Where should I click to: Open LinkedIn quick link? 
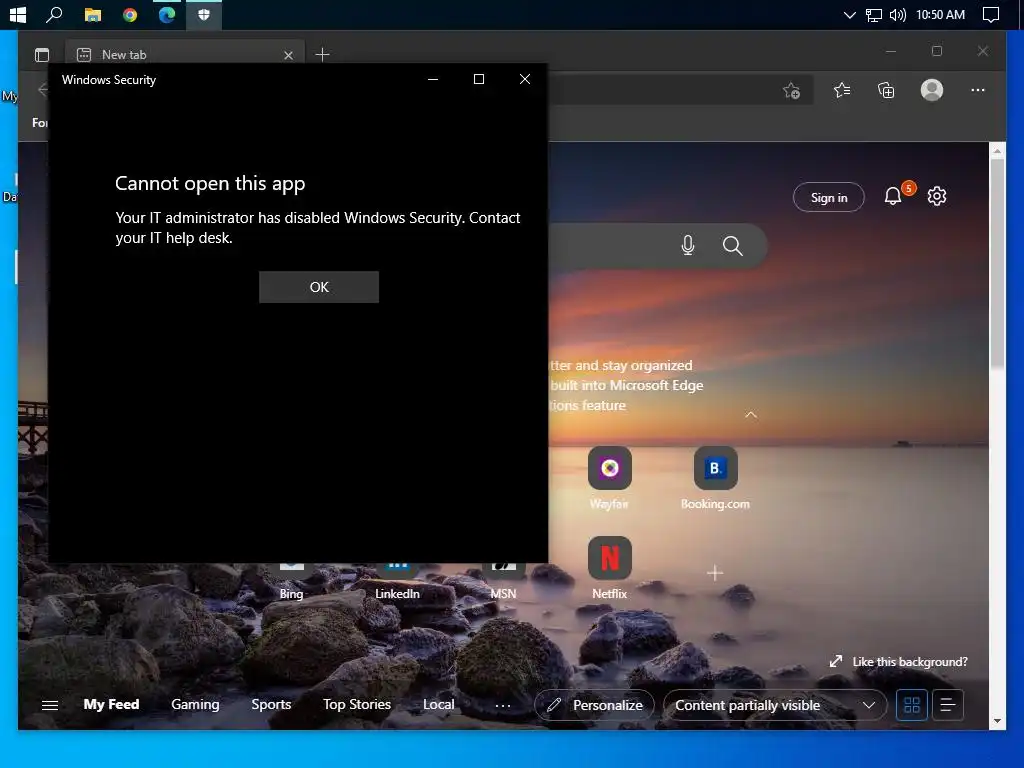tap(397, 581)
